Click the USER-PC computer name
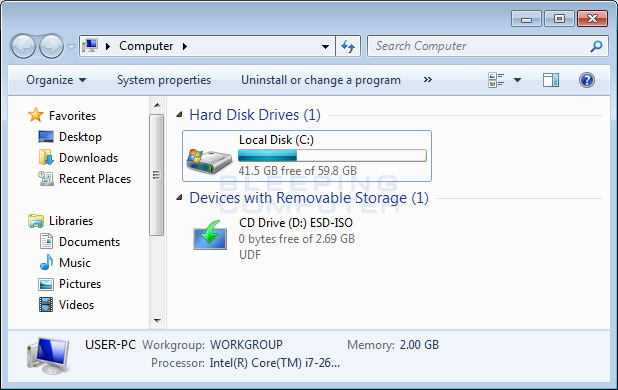Image resolution: width=618 pixels, height=390 pixels. (110, 345)
